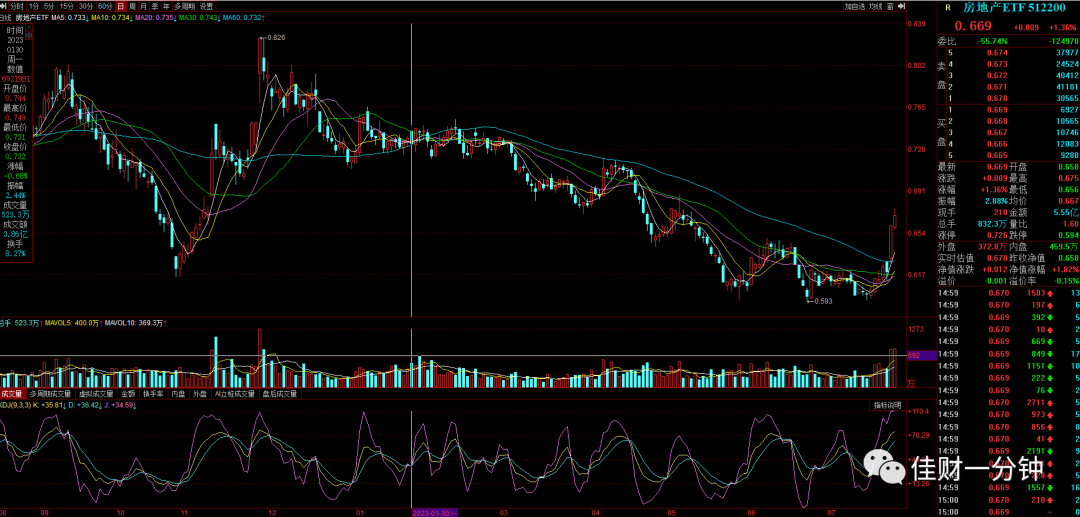Select the 金额 amount indicator tab
The image size is (1080, 517).
(x=128, y=394)
